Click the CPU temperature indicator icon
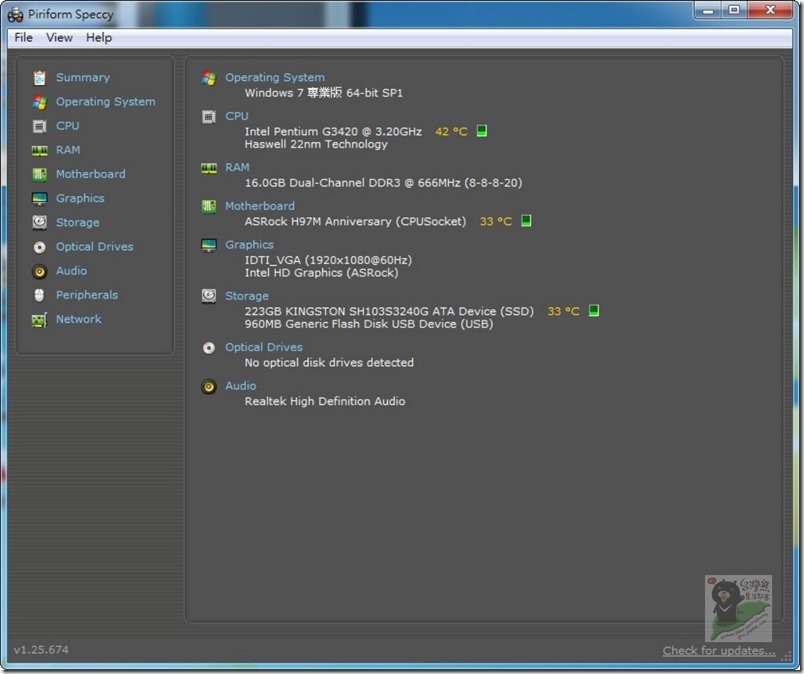Viewport: 804px width, 674px height. tap(481, 131)
